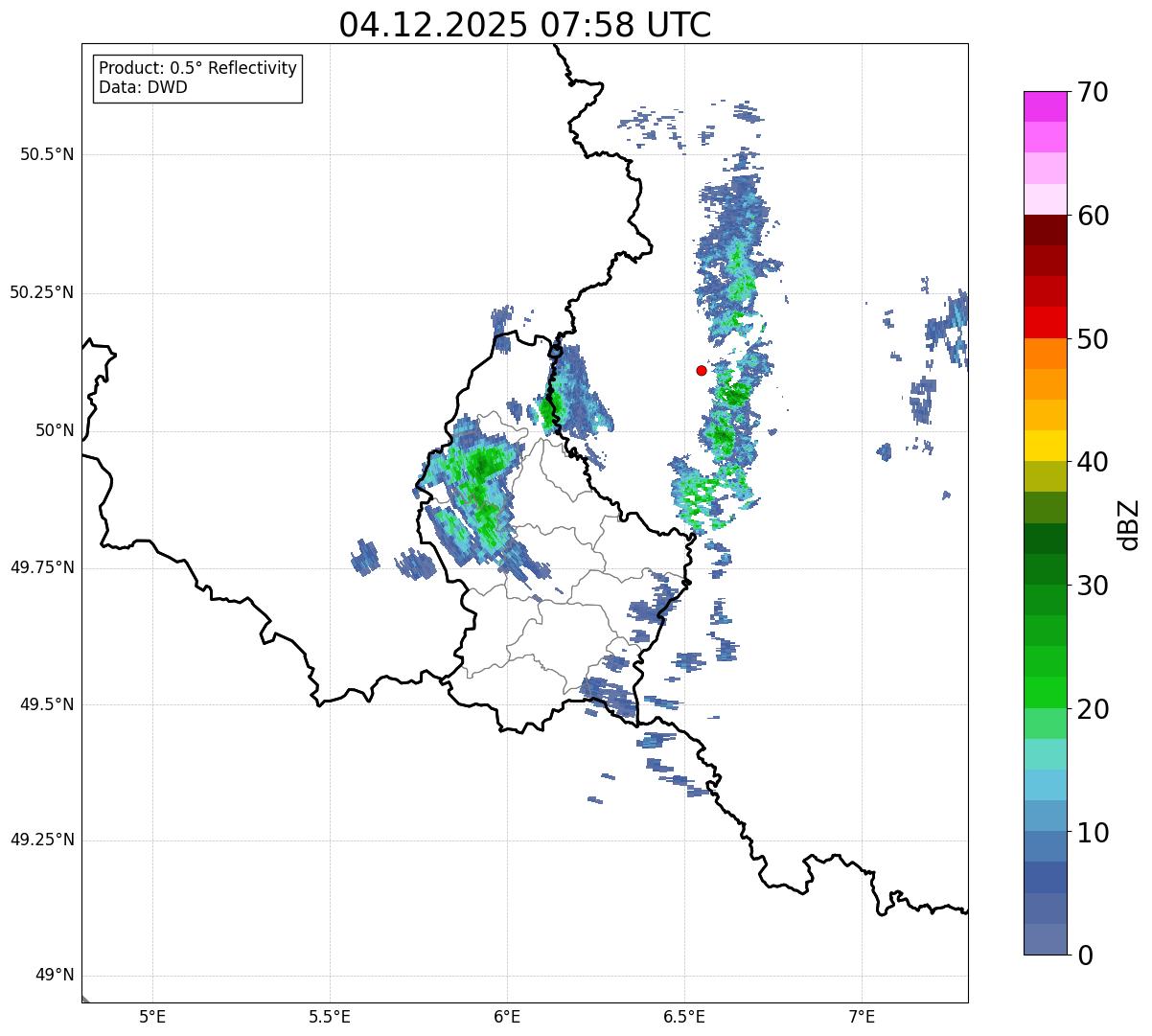Click the 6.5°E longitude label

click(x=684, y=1018)
